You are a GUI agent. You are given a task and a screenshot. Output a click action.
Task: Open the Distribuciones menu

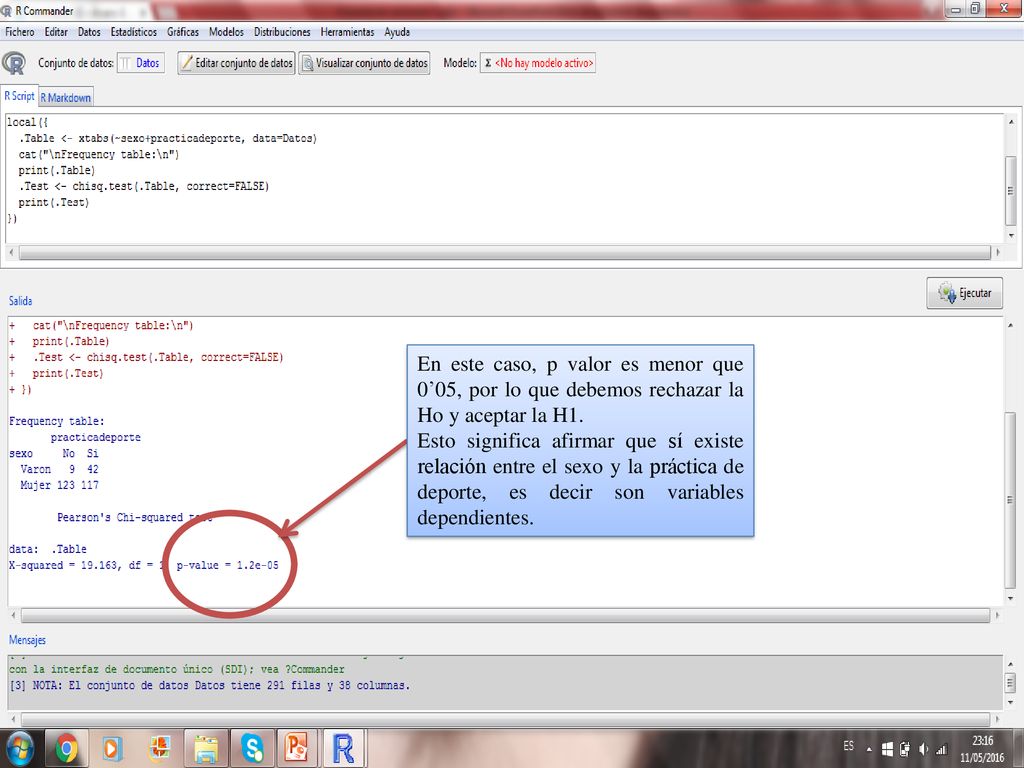[x=282, y=31]
